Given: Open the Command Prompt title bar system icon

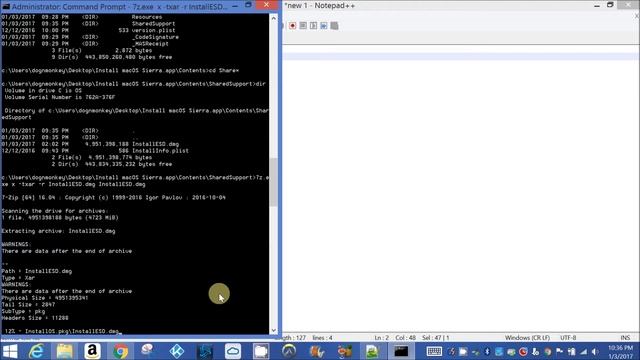Looking at the screenshot, I should (x=6, y=6).
